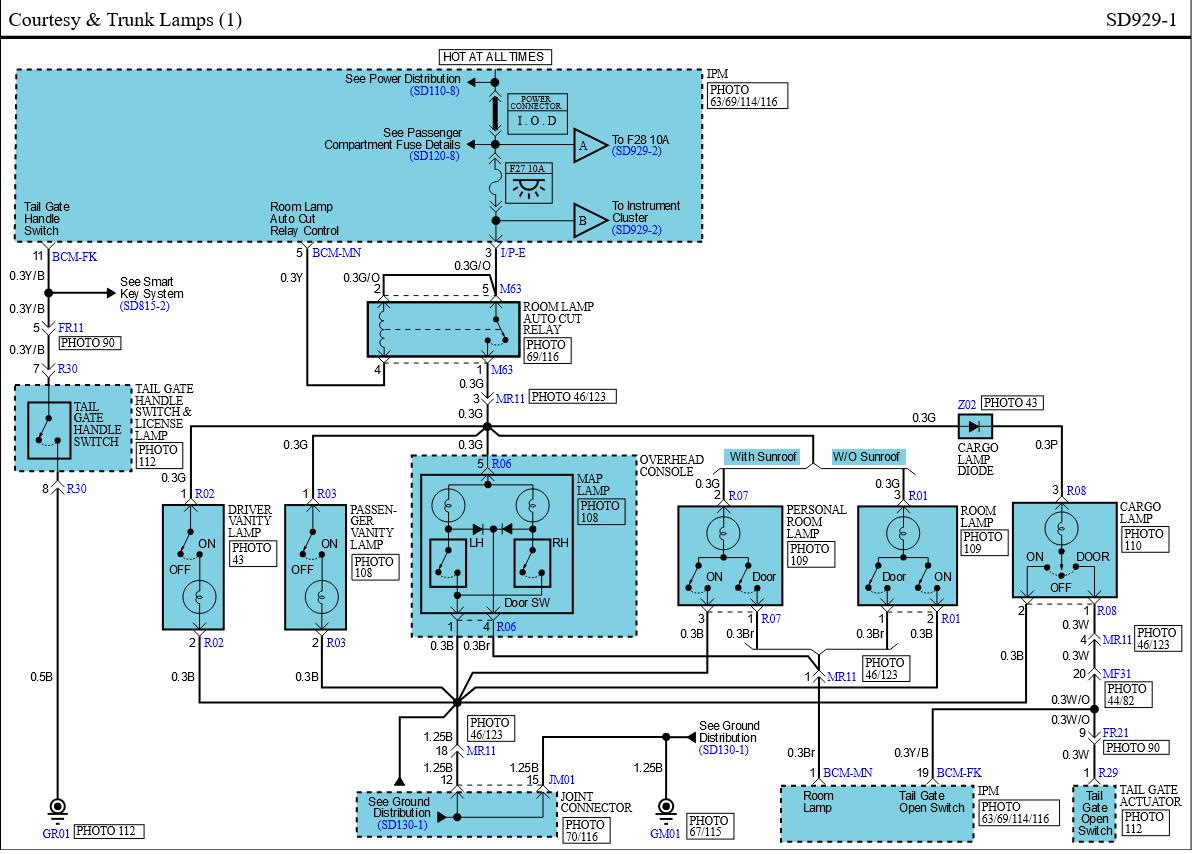This screenshot has width=1192, height=854.
Task: Open PHOTO 112 box beside GR01
Action: 109,831
